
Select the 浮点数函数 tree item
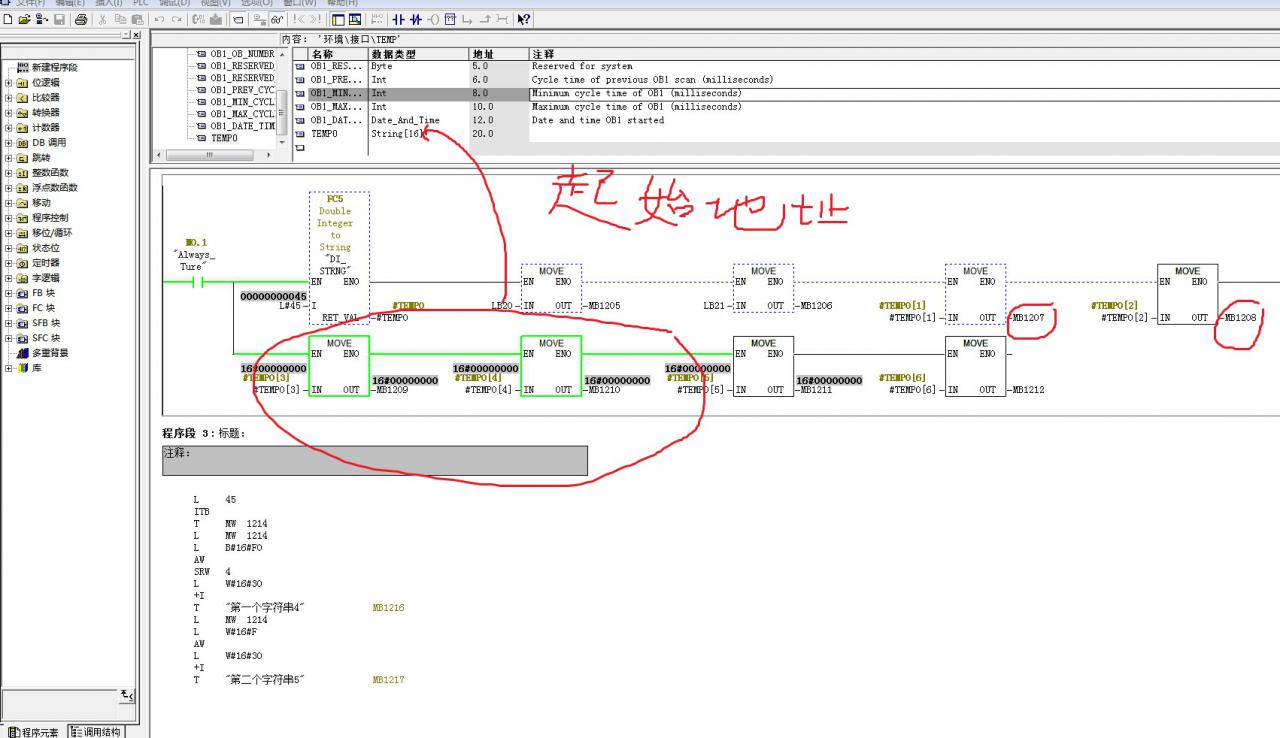click(x=54, y=187)
